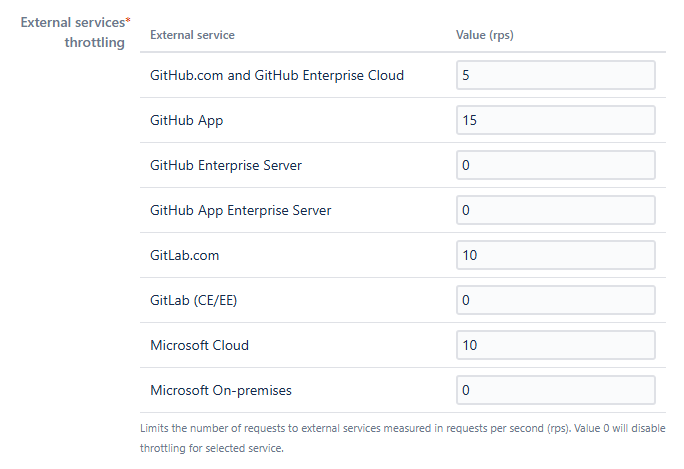Click the throttling help description text

403,438
